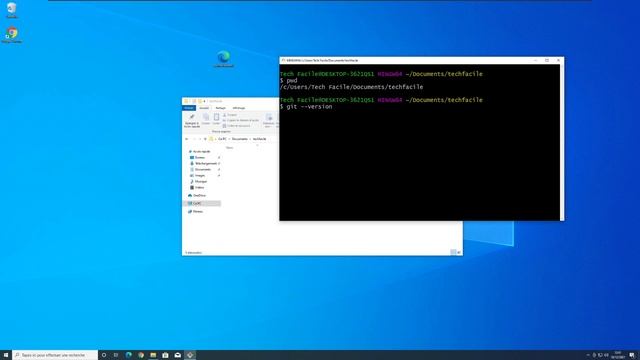Open Cortana from the taskbar
Viewport: 640px width, 360px height.
(104, 355)
